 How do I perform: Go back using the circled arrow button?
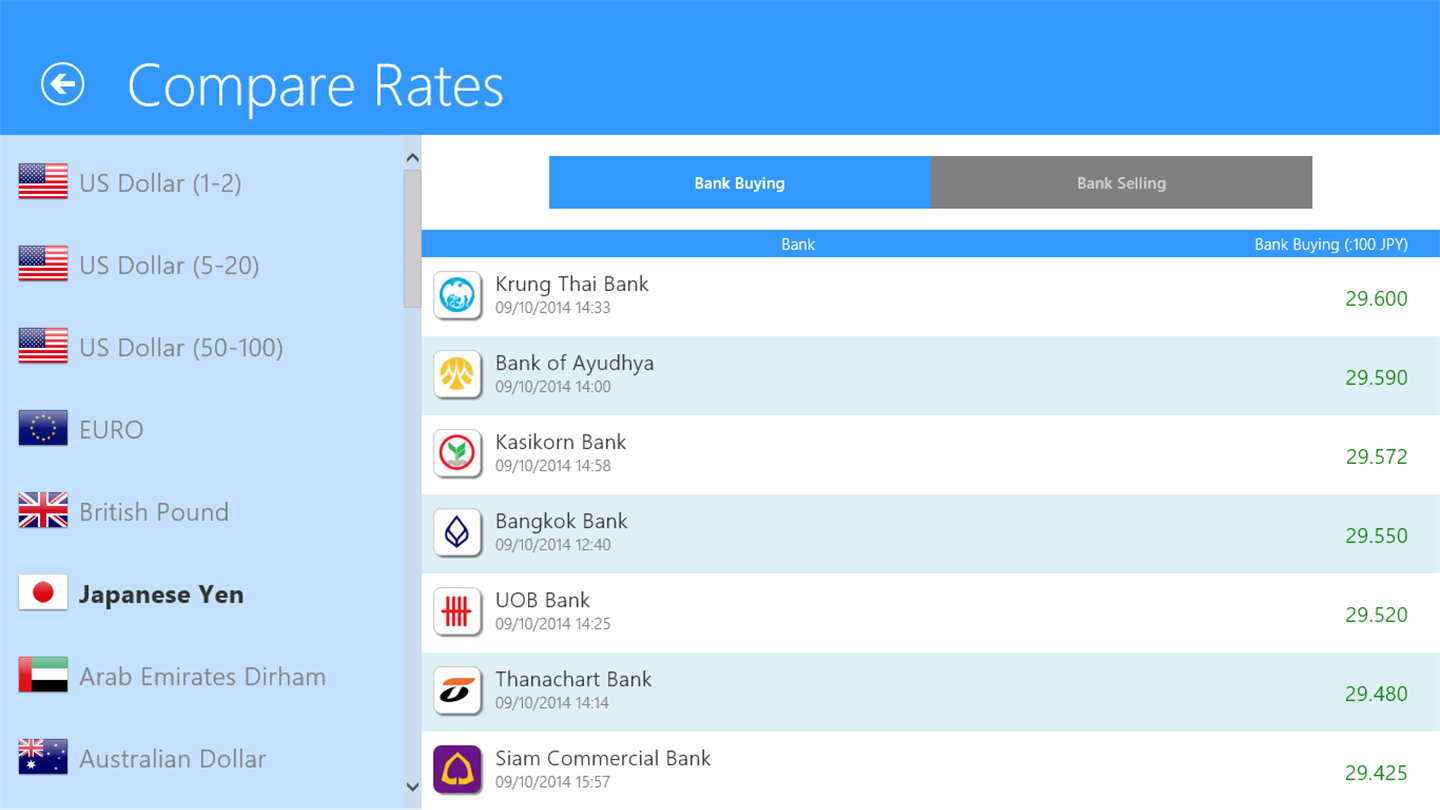click(x=62, y=84)
